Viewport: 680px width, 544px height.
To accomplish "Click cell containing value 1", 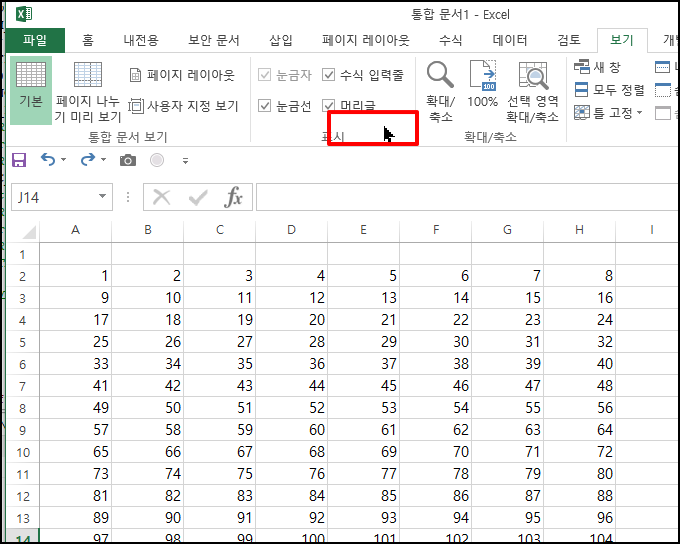I will [75, 276].
